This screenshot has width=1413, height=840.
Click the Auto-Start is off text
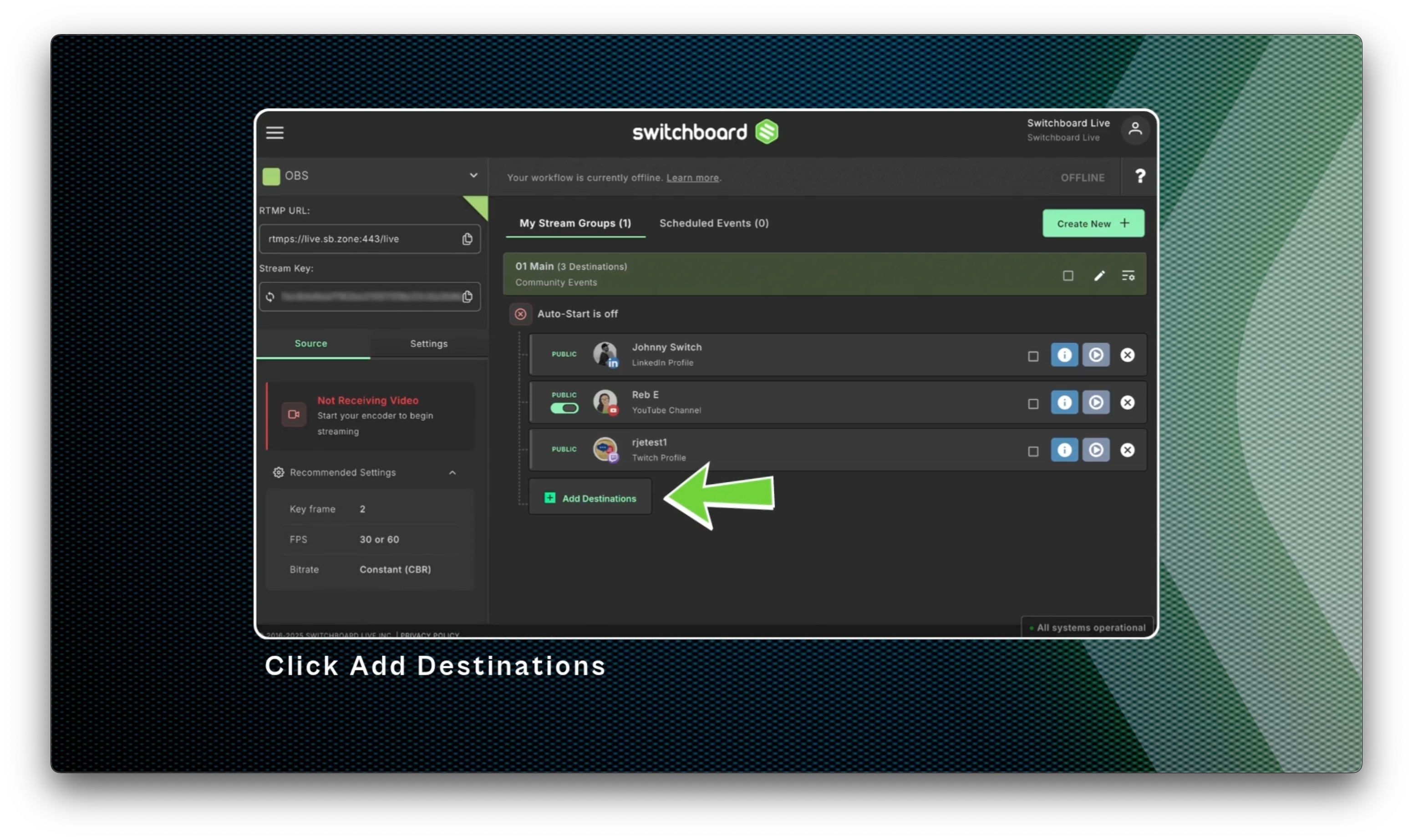(x=577, y=314)
